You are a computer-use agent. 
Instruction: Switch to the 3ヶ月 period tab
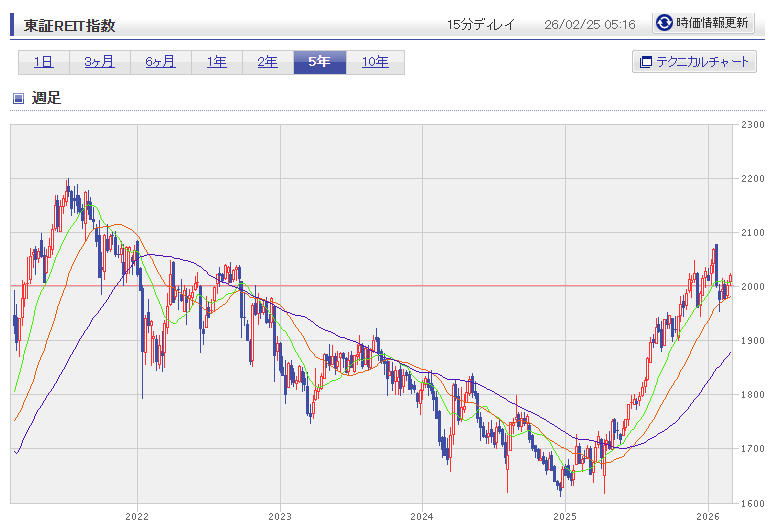coord(100,62)
